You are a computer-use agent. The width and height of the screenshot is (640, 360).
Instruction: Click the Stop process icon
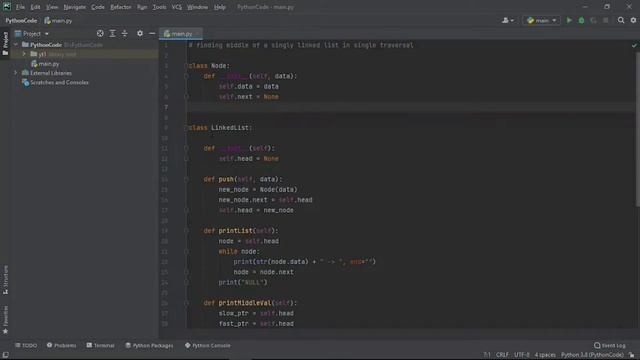click(606, 20)
